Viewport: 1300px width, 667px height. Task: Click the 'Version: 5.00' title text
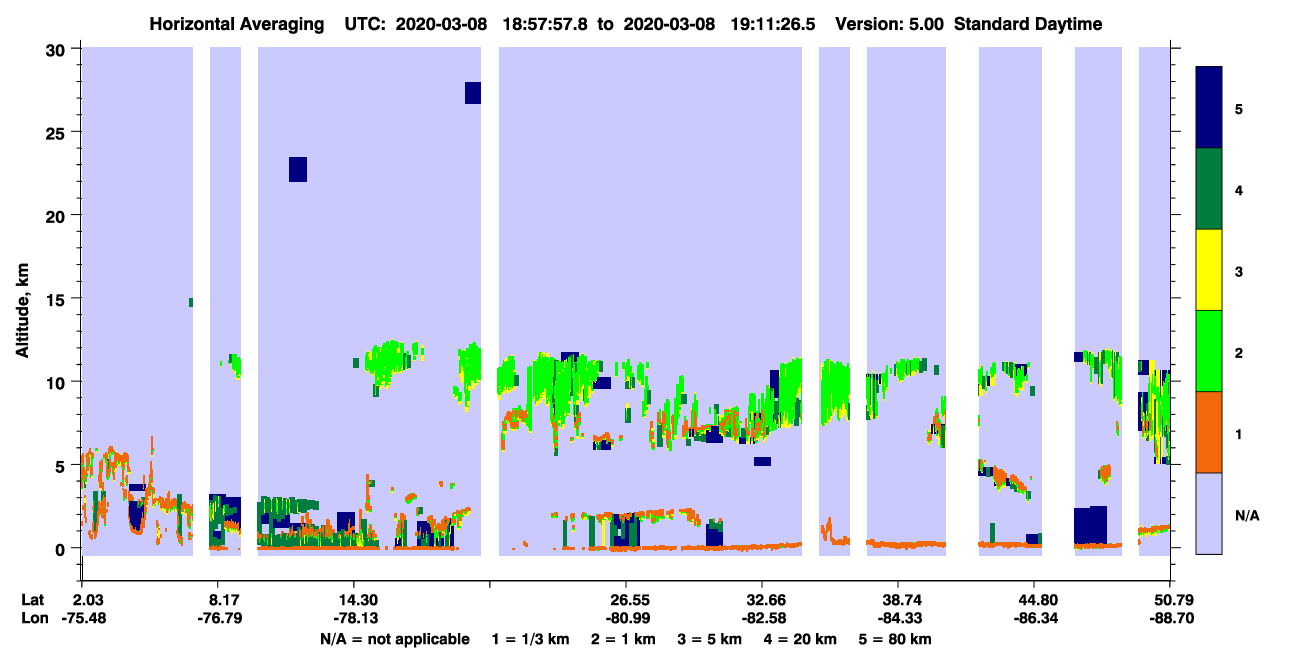(x=888, y=24)
